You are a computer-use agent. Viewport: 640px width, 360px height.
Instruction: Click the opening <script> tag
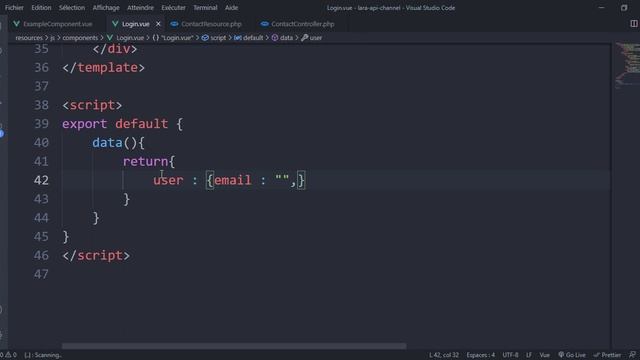point(92,105)
